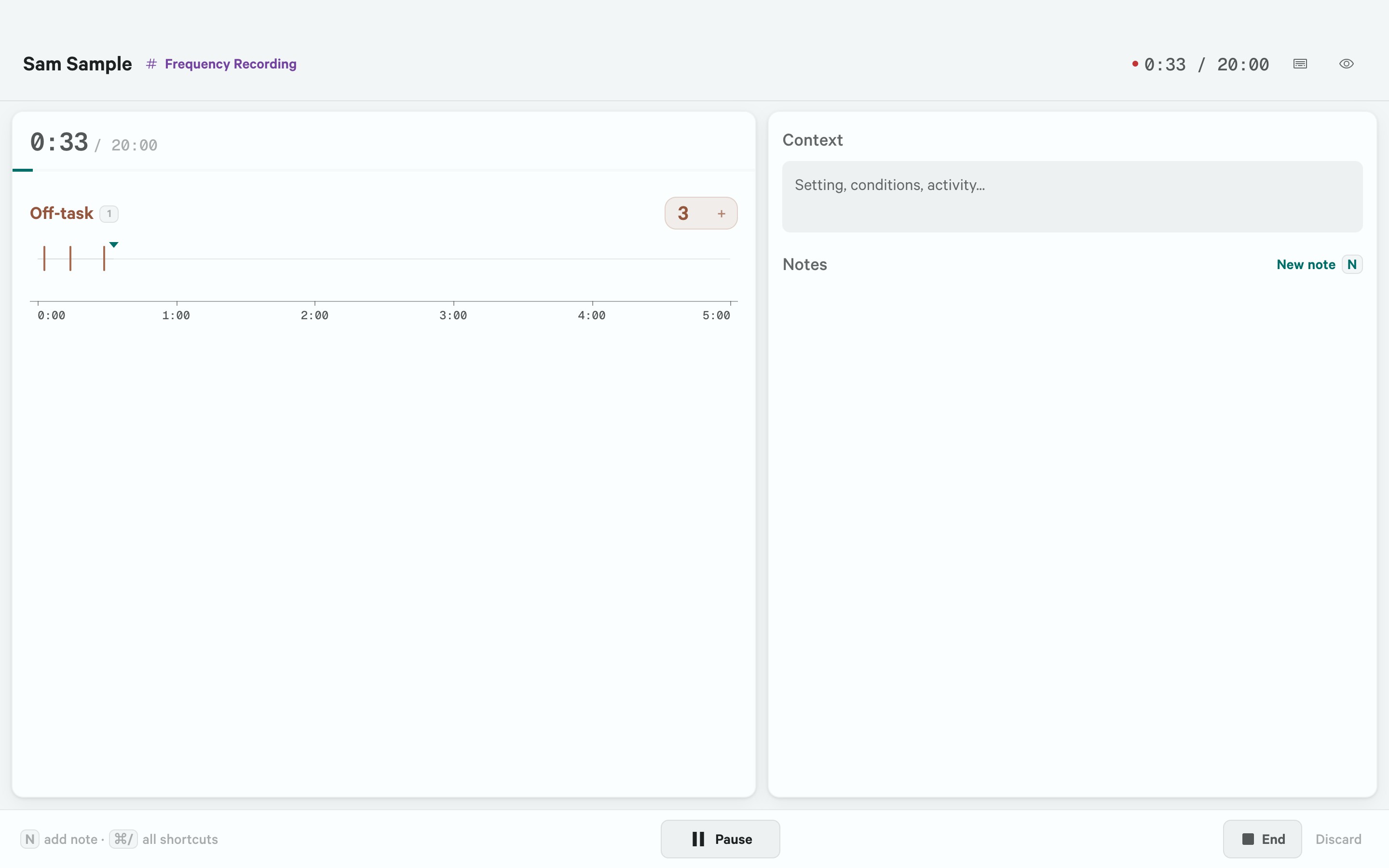Select the first Off-task event marker
1389x868 pixels.
tap(44, 258)
